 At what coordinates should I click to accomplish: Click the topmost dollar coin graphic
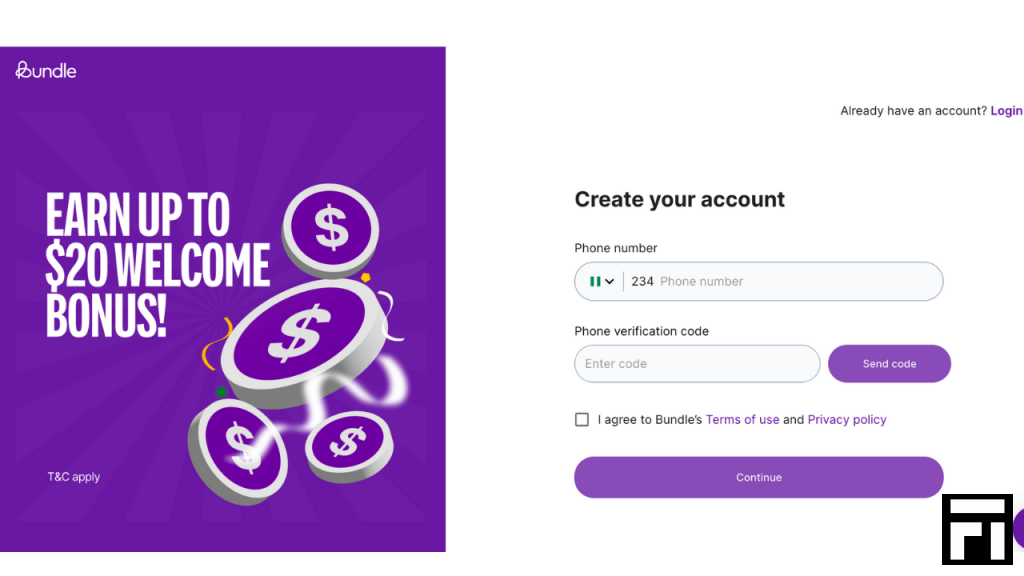pos(330,230)
